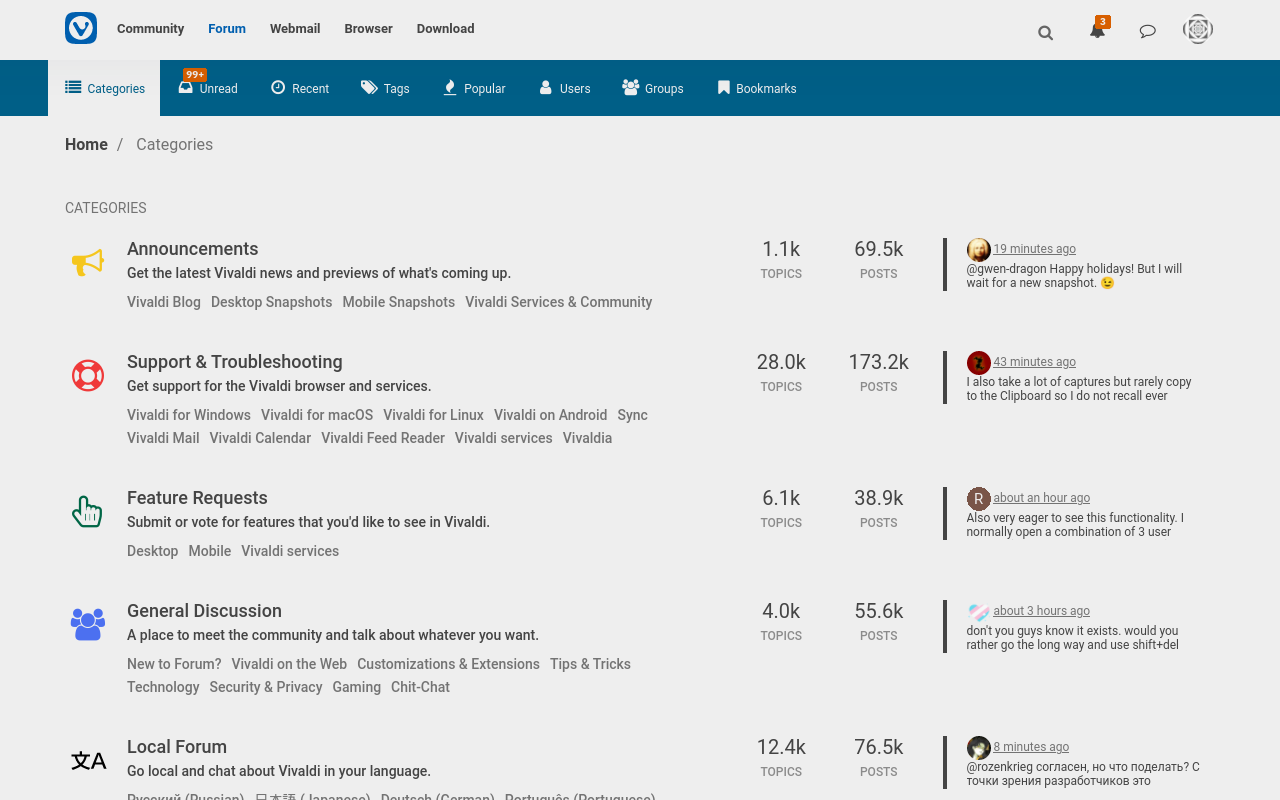
Task: Click the Desktop Snapshots link
Action: click(271, 301)
